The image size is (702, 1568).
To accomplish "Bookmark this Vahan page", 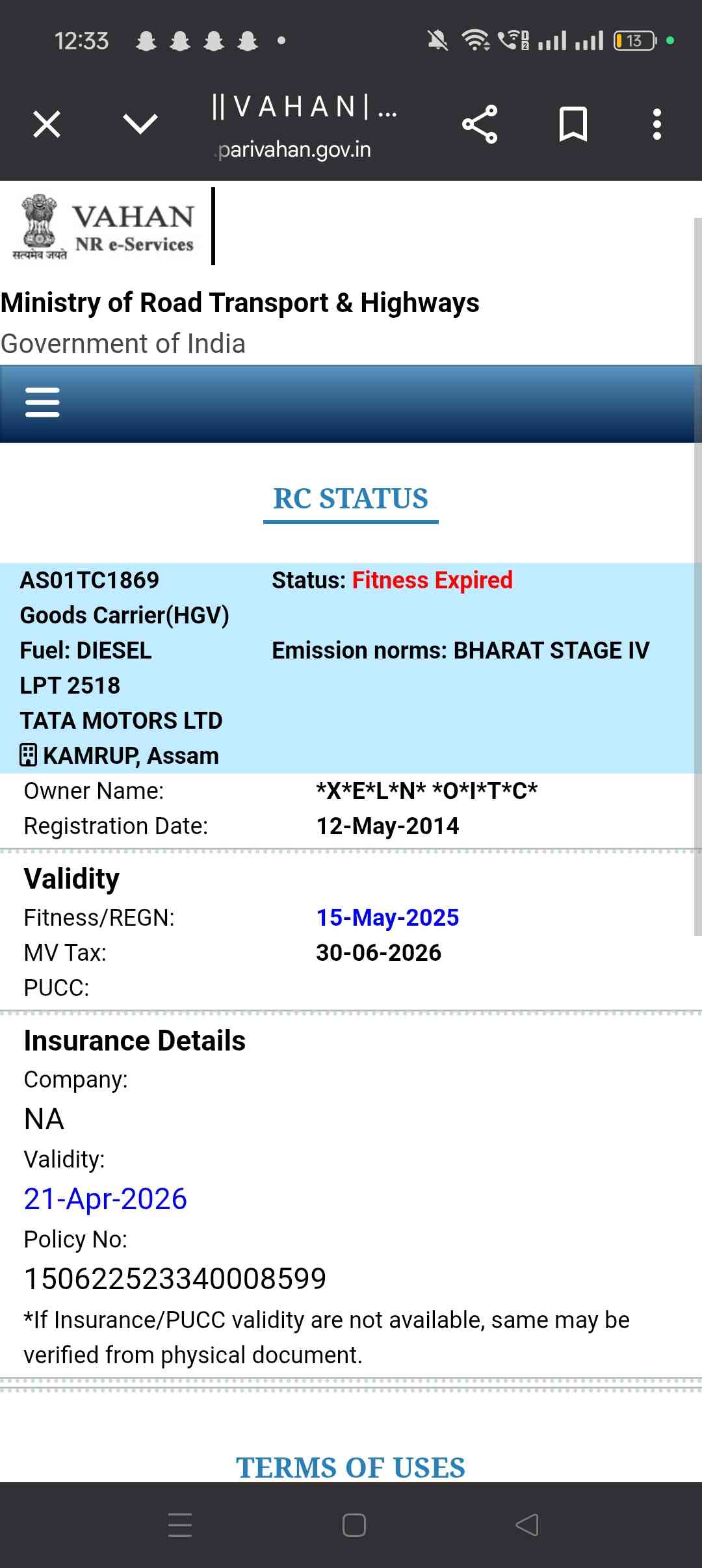I will 573,124.
